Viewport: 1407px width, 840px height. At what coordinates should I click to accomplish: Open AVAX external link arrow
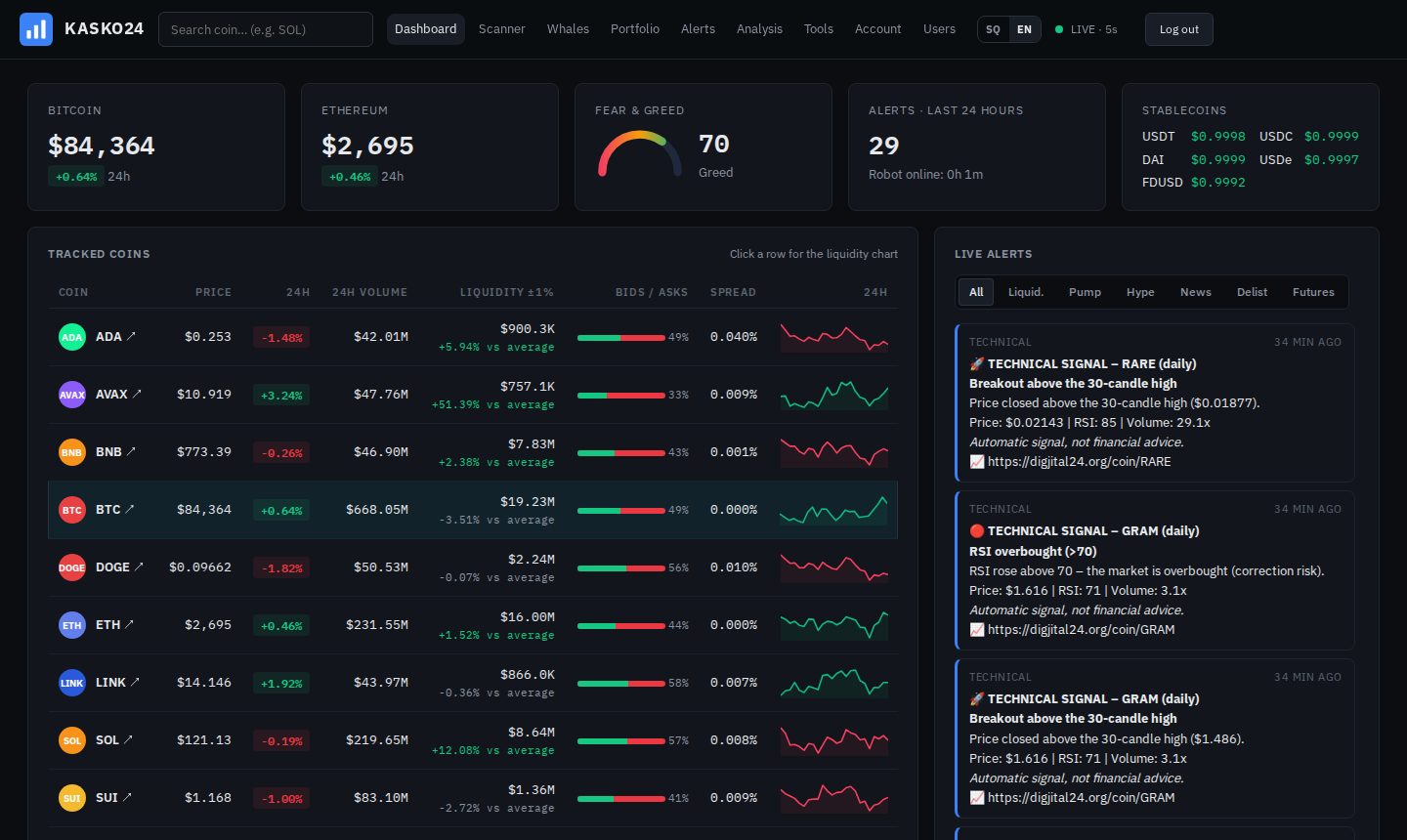137,394
